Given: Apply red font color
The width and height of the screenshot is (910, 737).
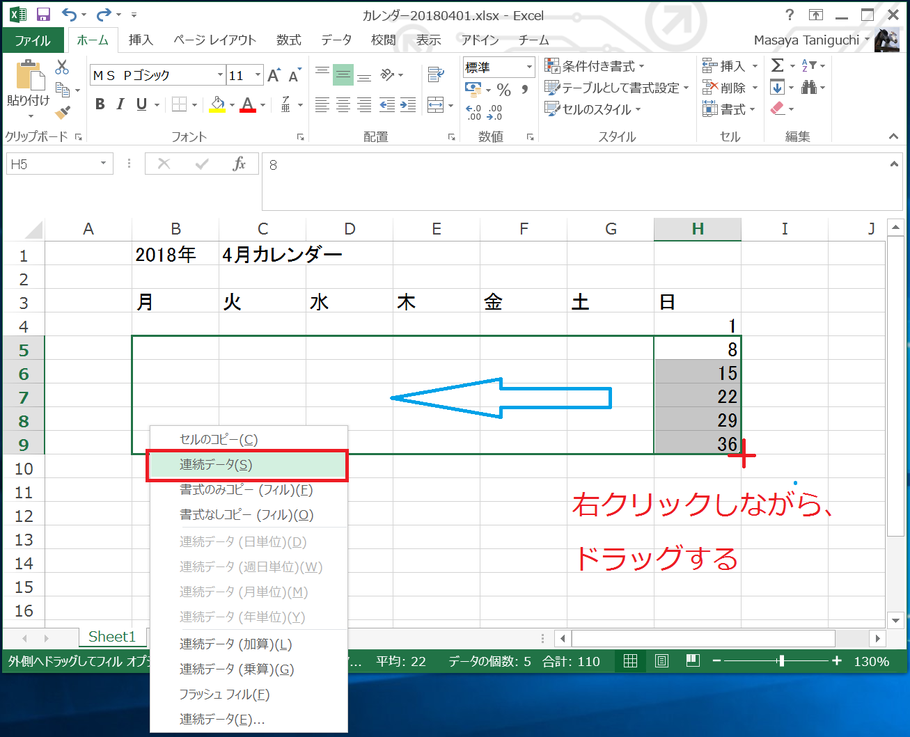Looking at the screenshot, I should 248,104.
